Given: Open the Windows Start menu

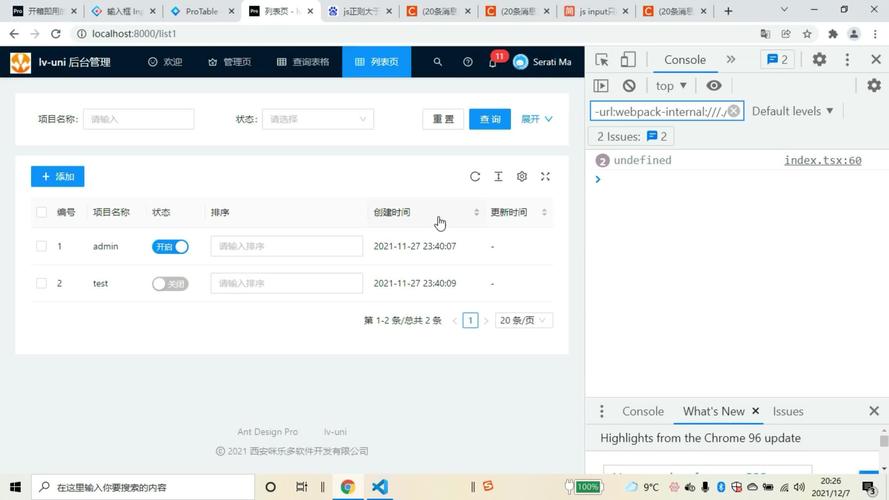Looking at the screenshot, I should coord(15,487).
